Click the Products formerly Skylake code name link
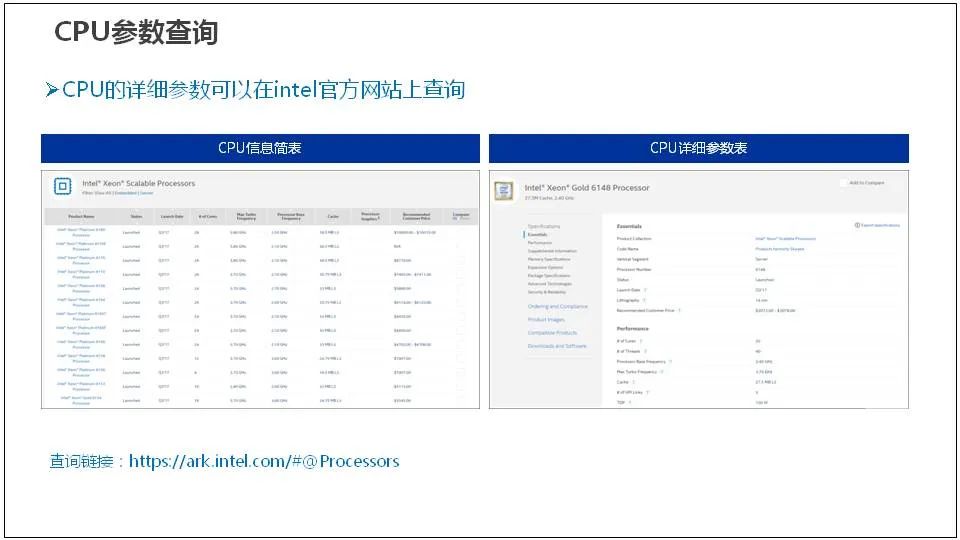The image size is (960, 540). click(779, 249)
